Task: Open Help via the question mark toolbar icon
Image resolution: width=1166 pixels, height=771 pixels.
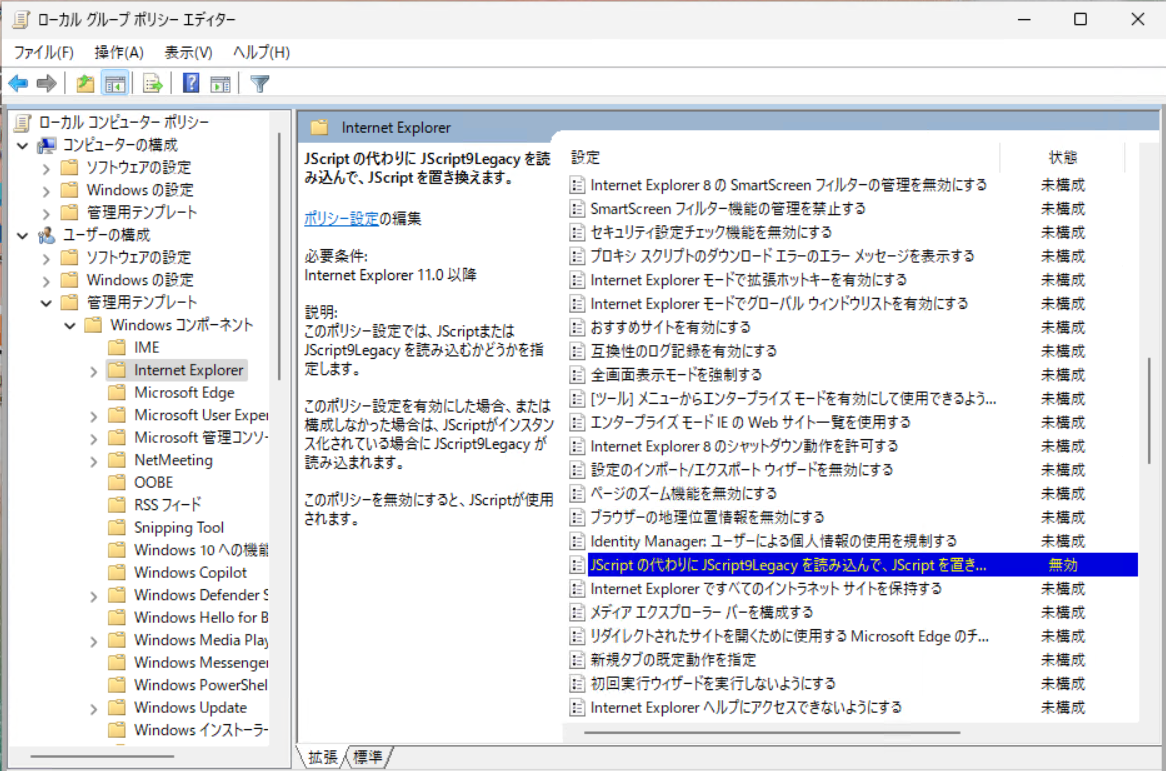Action: pyautogui.click(x=191, y=83)
